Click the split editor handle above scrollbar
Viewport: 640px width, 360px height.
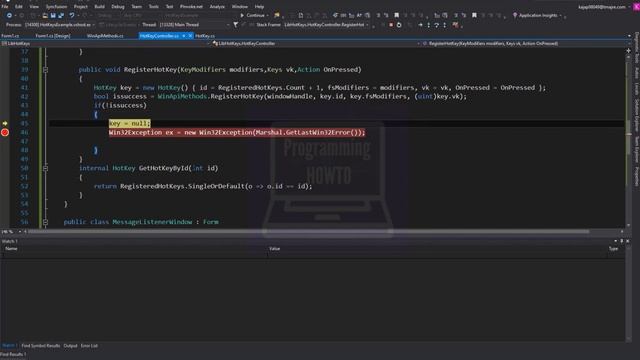(x=629, y=51)
